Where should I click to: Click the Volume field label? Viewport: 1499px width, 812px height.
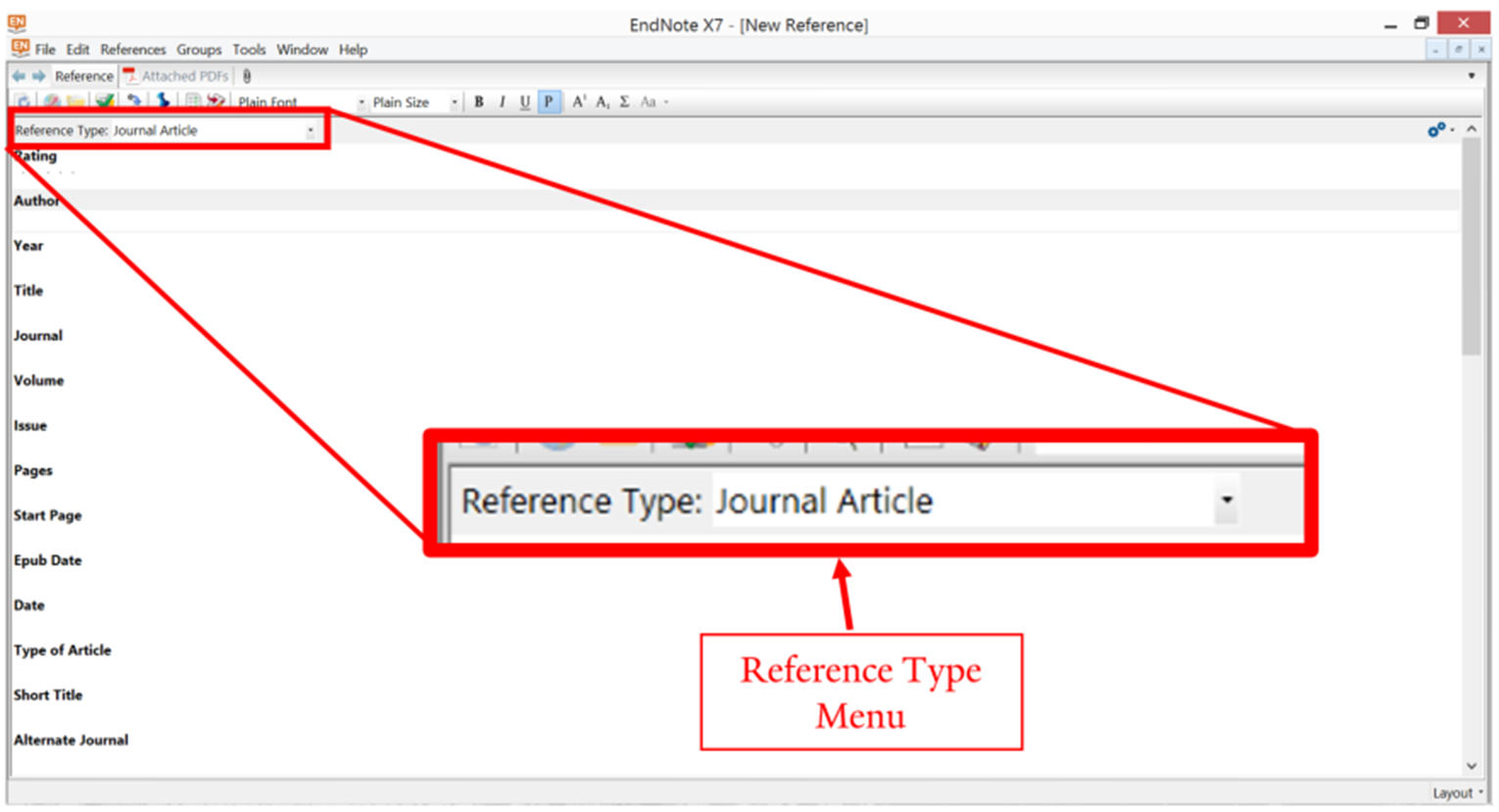38,381
